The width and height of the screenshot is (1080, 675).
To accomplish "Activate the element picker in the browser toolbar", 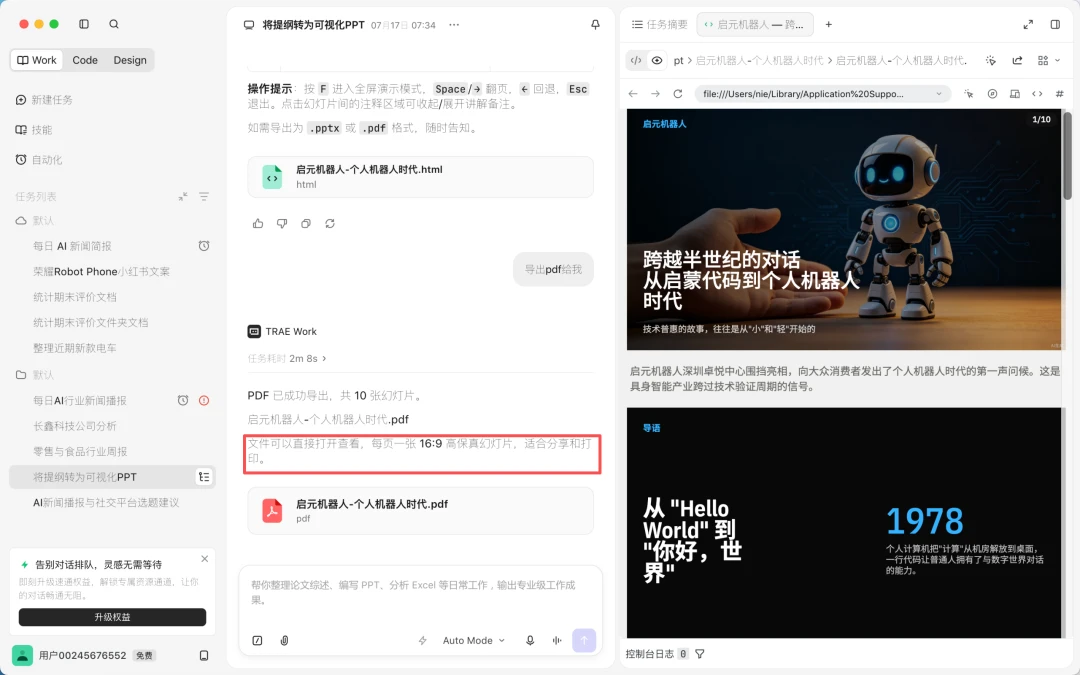I will tap(968, 94).
